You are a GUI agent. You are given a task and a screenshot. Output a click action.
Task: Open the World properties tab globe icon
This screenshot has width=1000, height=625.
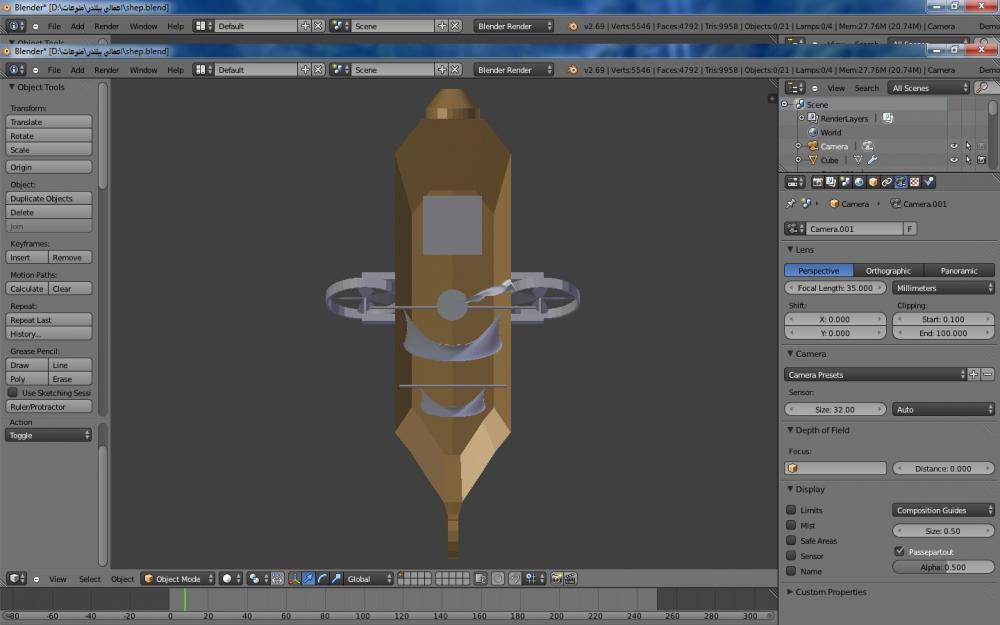coord(859,182)
